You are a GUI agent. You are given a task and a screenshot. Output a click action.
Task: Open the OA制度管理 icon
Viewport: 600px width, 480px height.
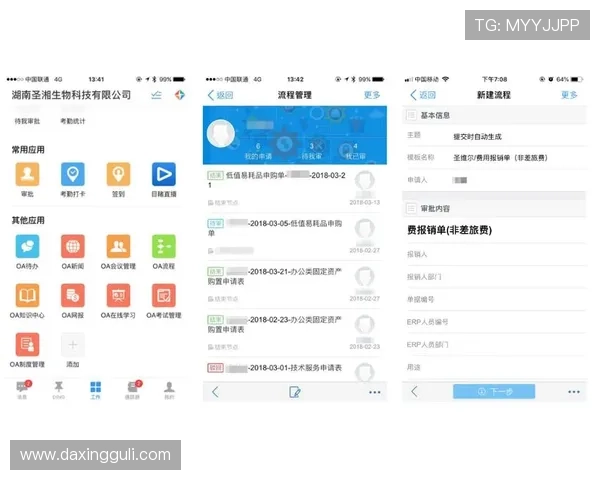click(x=27, y=344)
